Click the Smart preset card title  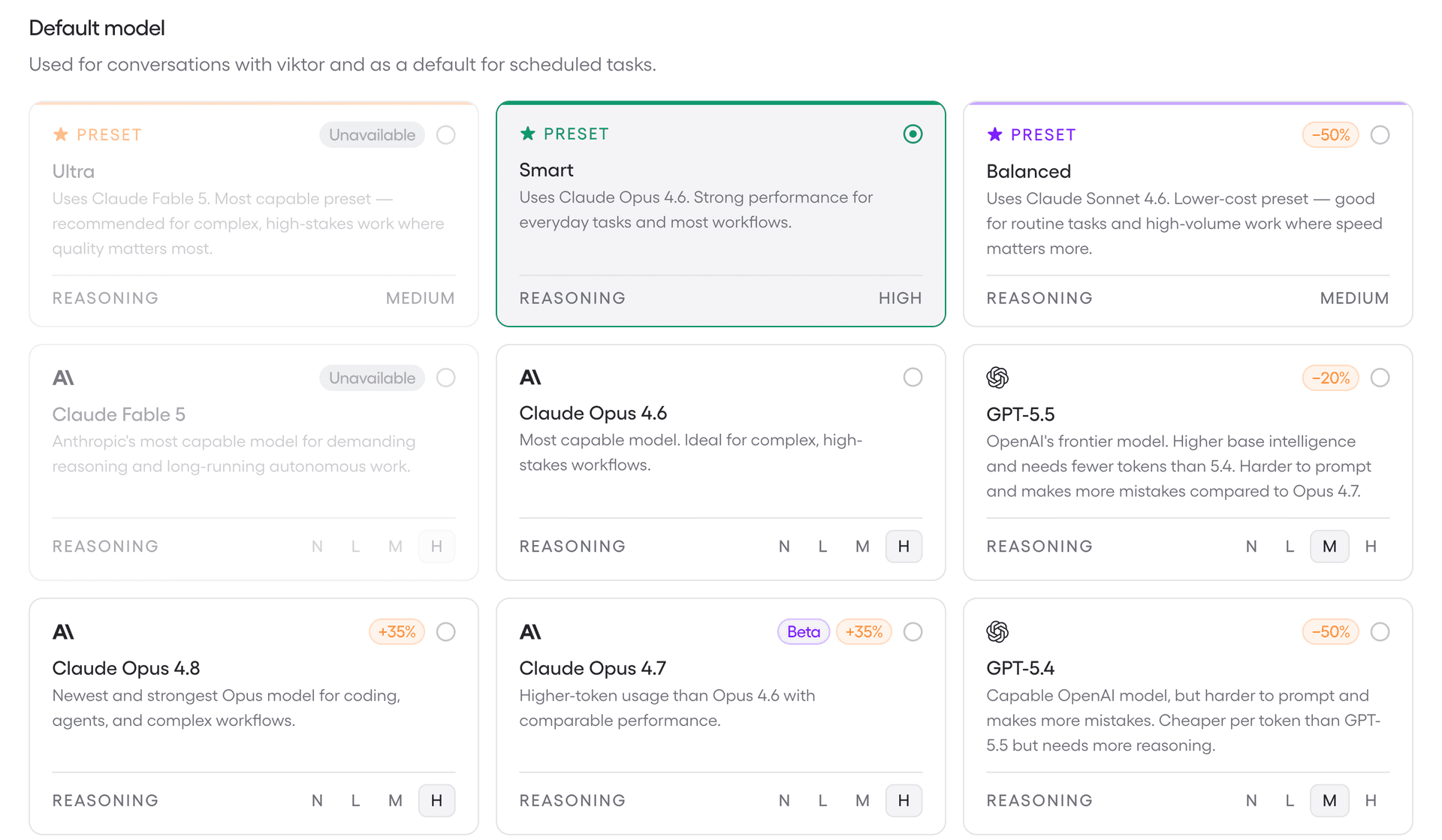[x=546, y=170]
